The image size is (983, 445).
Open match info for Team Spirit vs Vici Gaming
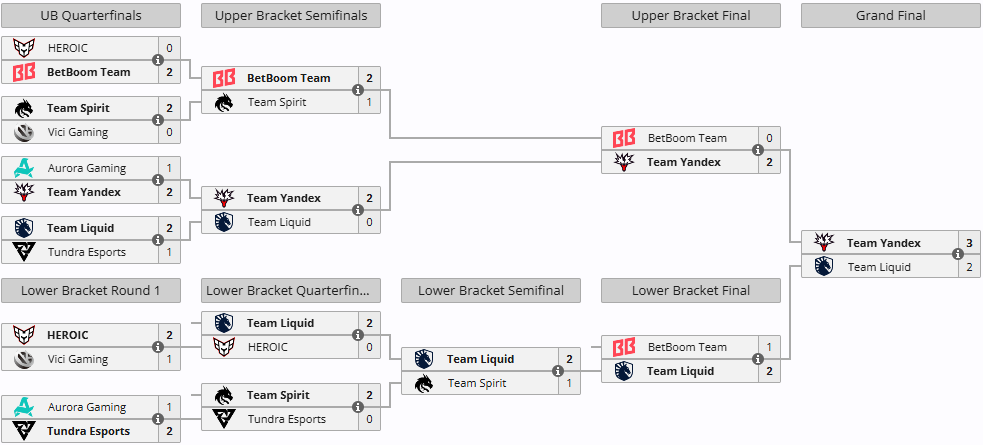coord(158,120)
